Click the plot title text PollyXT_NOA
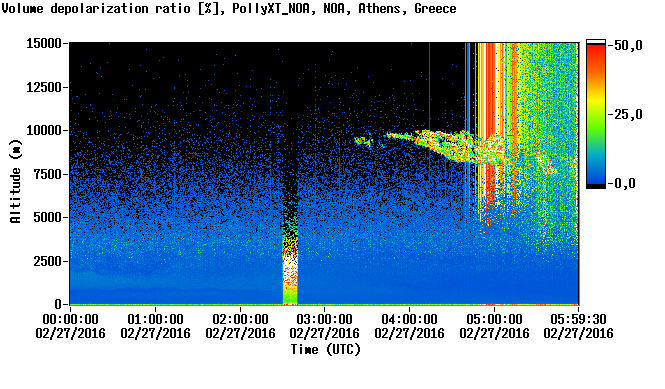 pyautogui.click(x=271, y=8)
